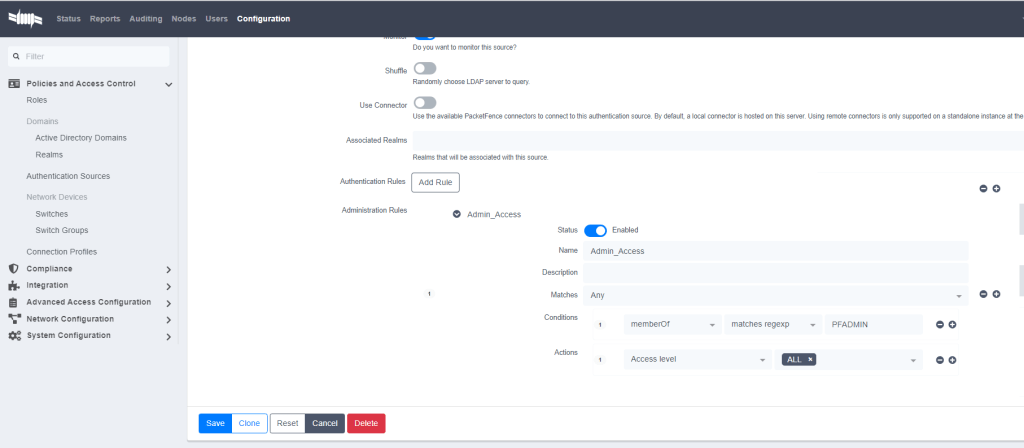Click the sidebar Filter search field
The image size is (1024, 448).
point(90,57)
